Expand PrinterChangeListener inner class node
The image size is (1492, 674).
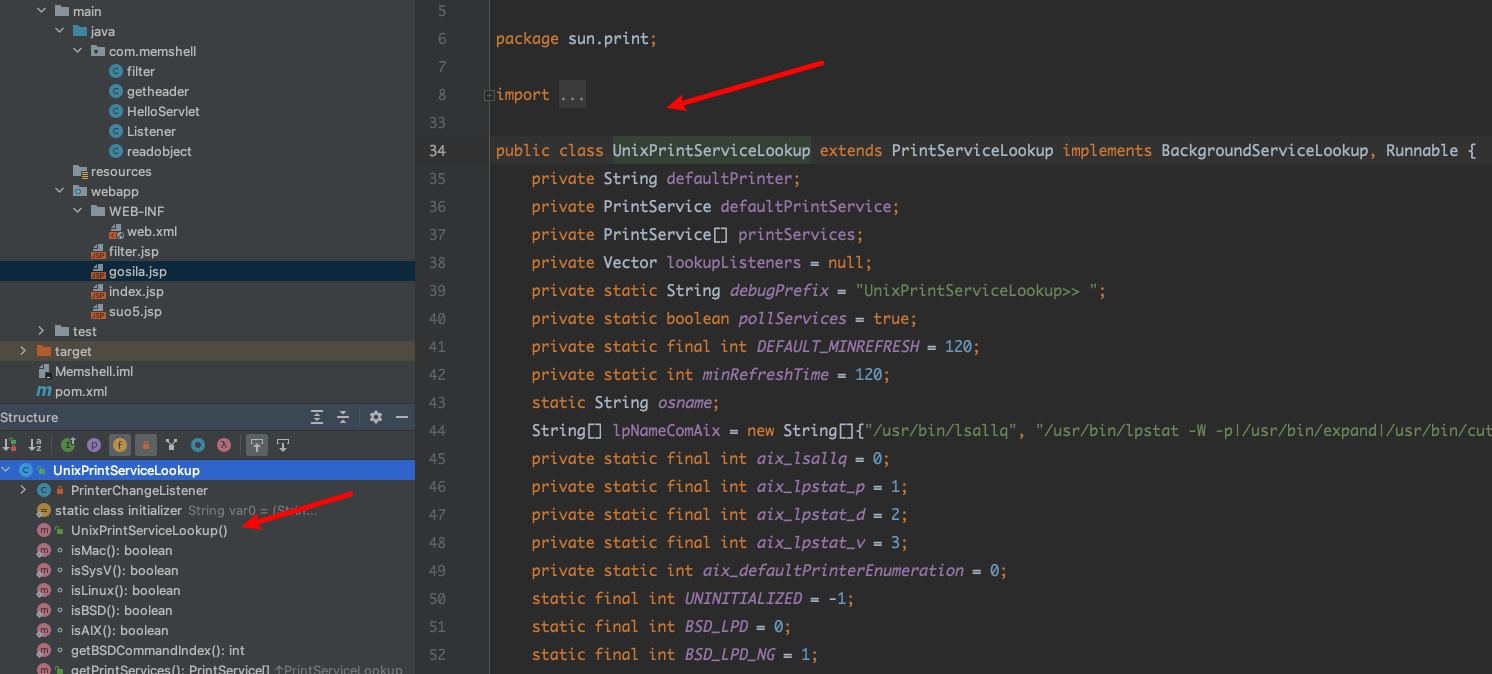coord(23,491)
